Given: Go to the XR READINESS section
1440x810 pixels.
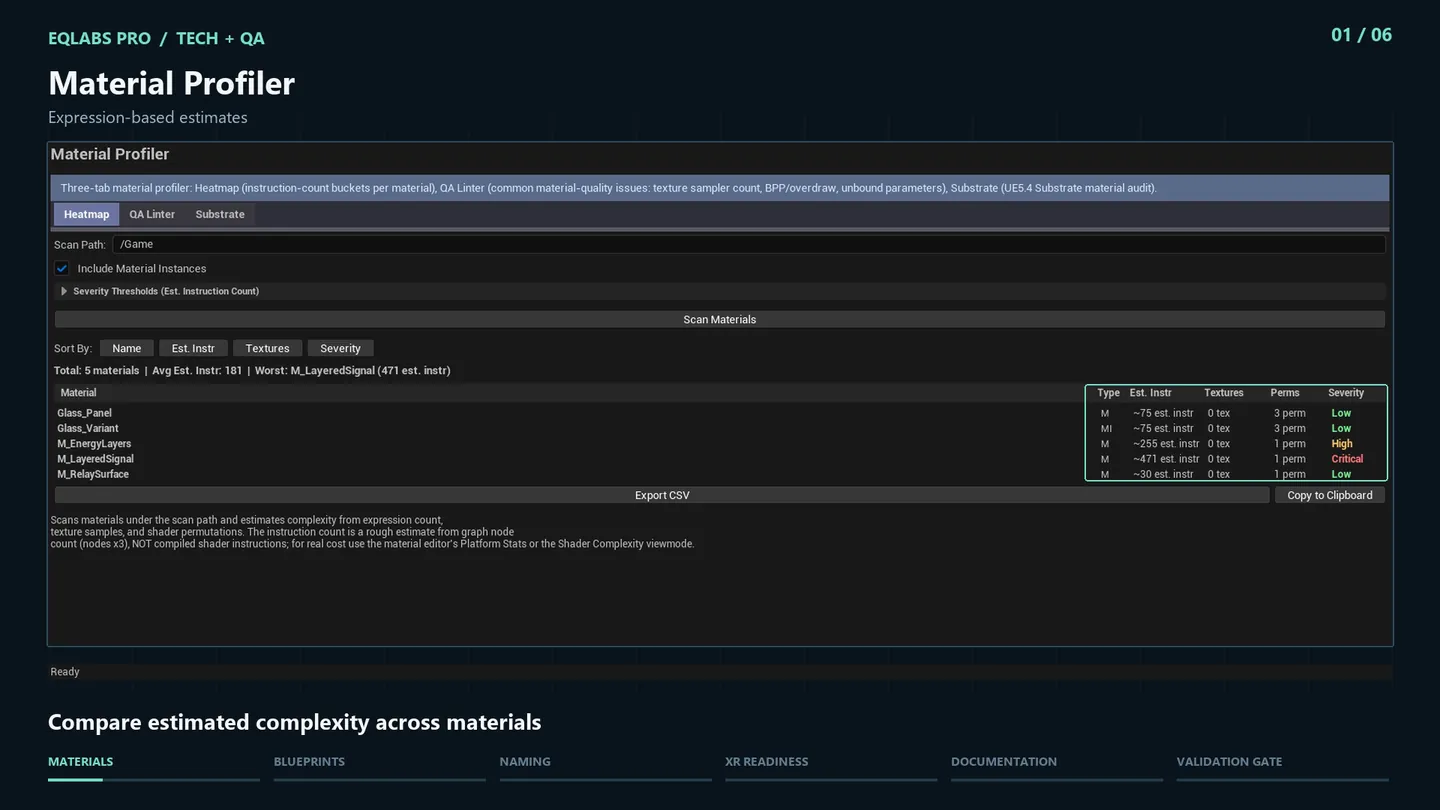Looking at the screenshot, I should click(767, 762).
